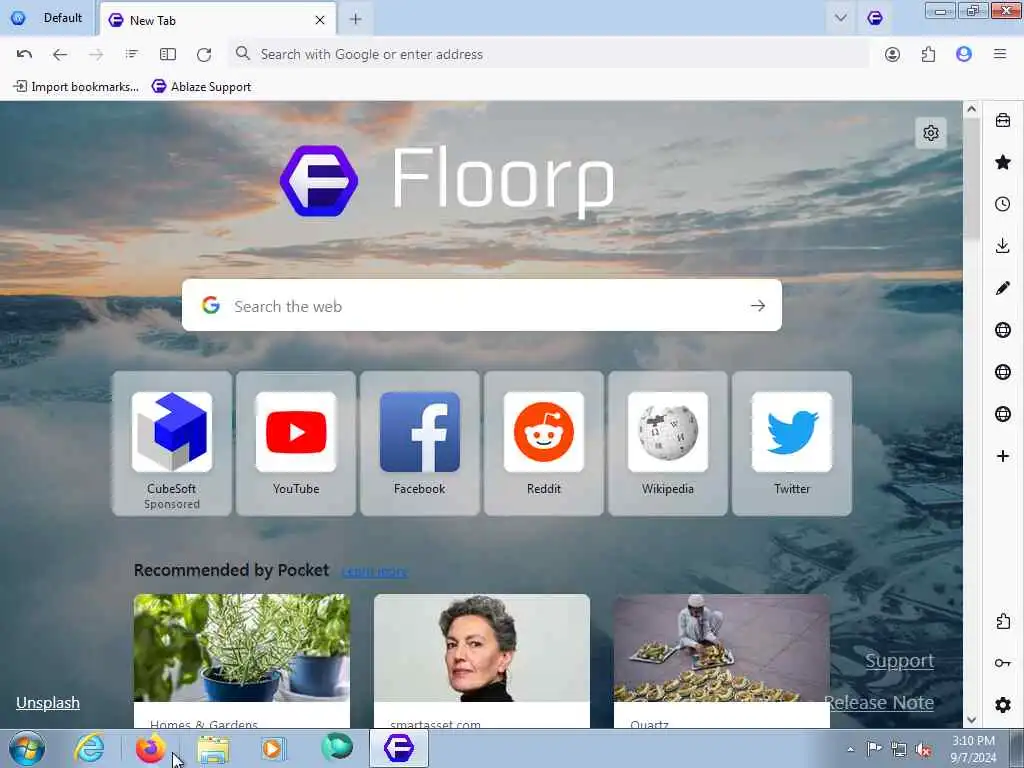Show hidden system tray icons

[x=850, y=749]
